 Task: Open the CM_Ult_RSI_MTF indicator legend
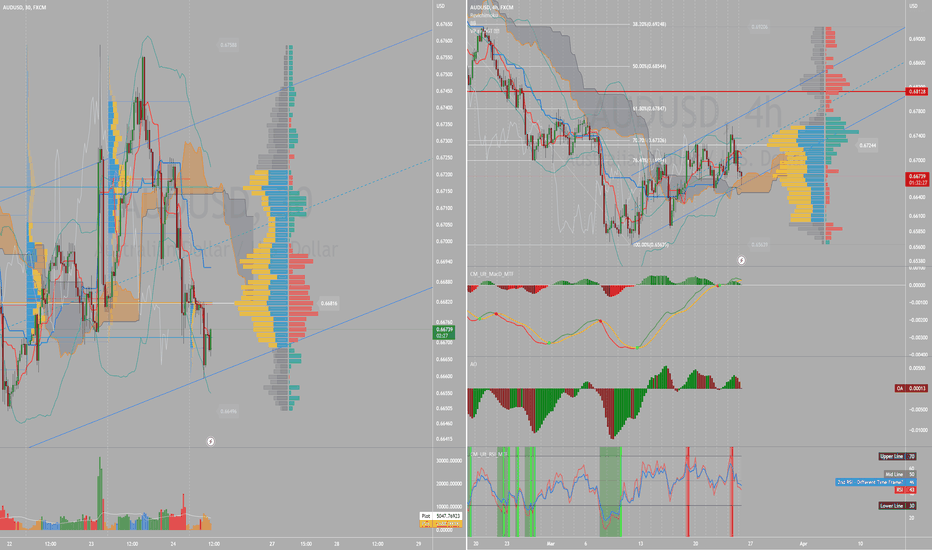coord(487,454)
